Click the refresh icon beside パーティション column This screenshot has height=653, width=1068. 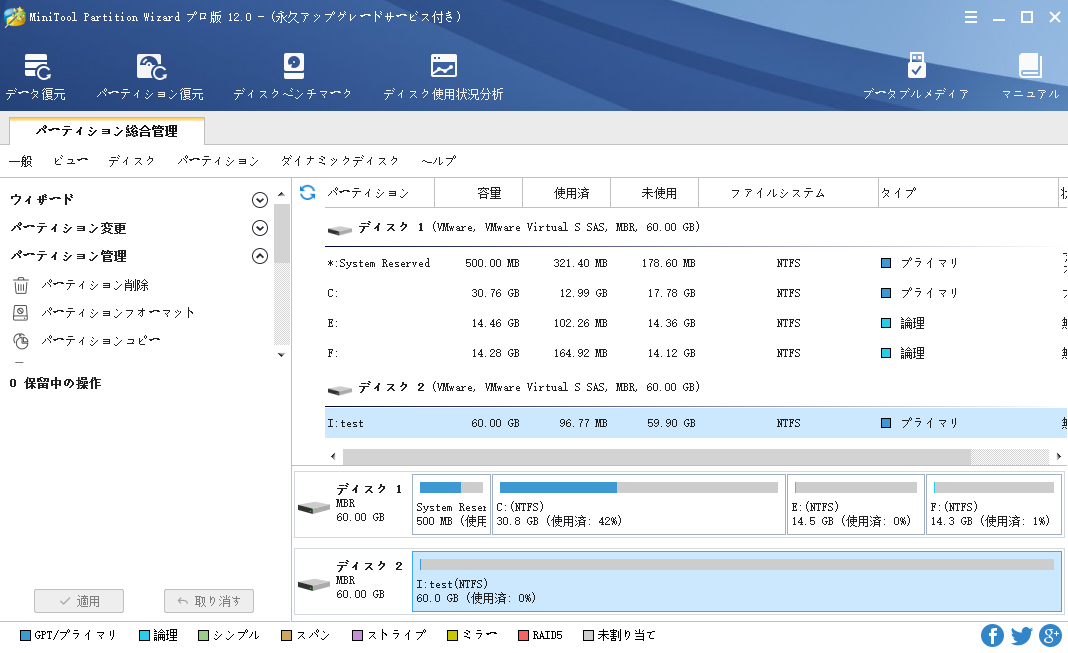click(308, 192)
